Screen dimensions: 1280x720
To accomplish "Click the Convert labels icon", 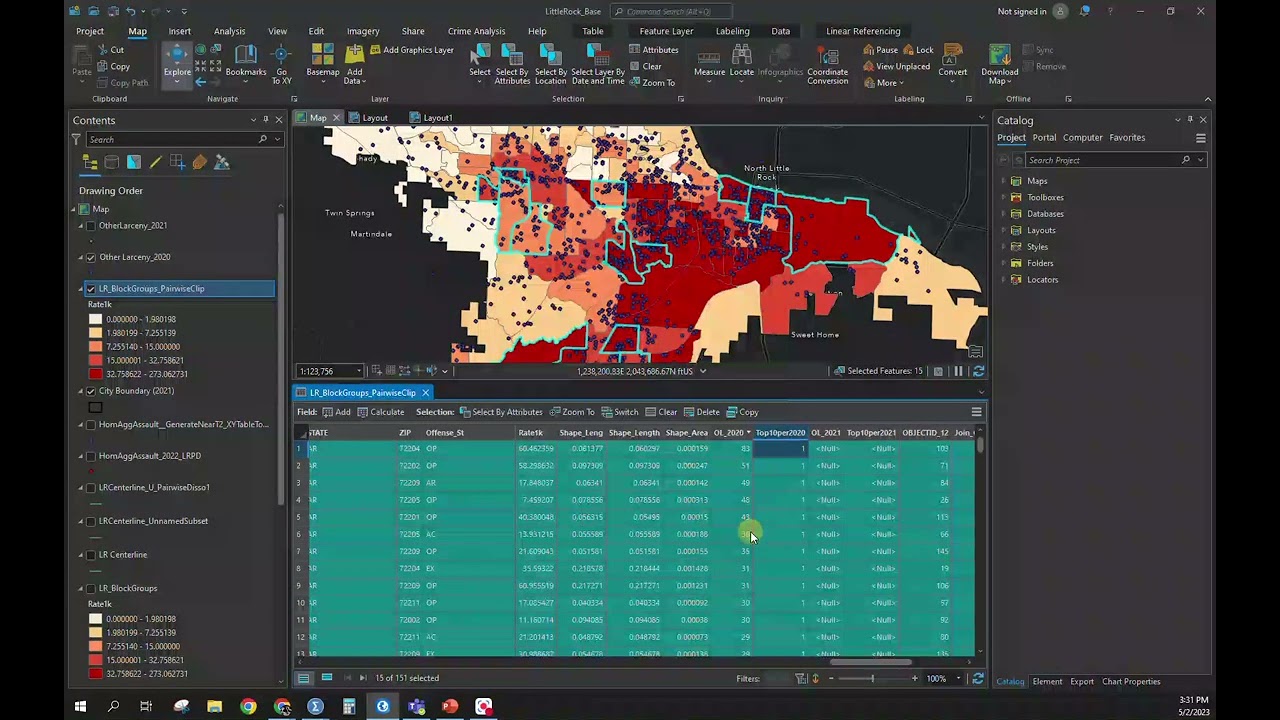I will (x=952, y=55).
